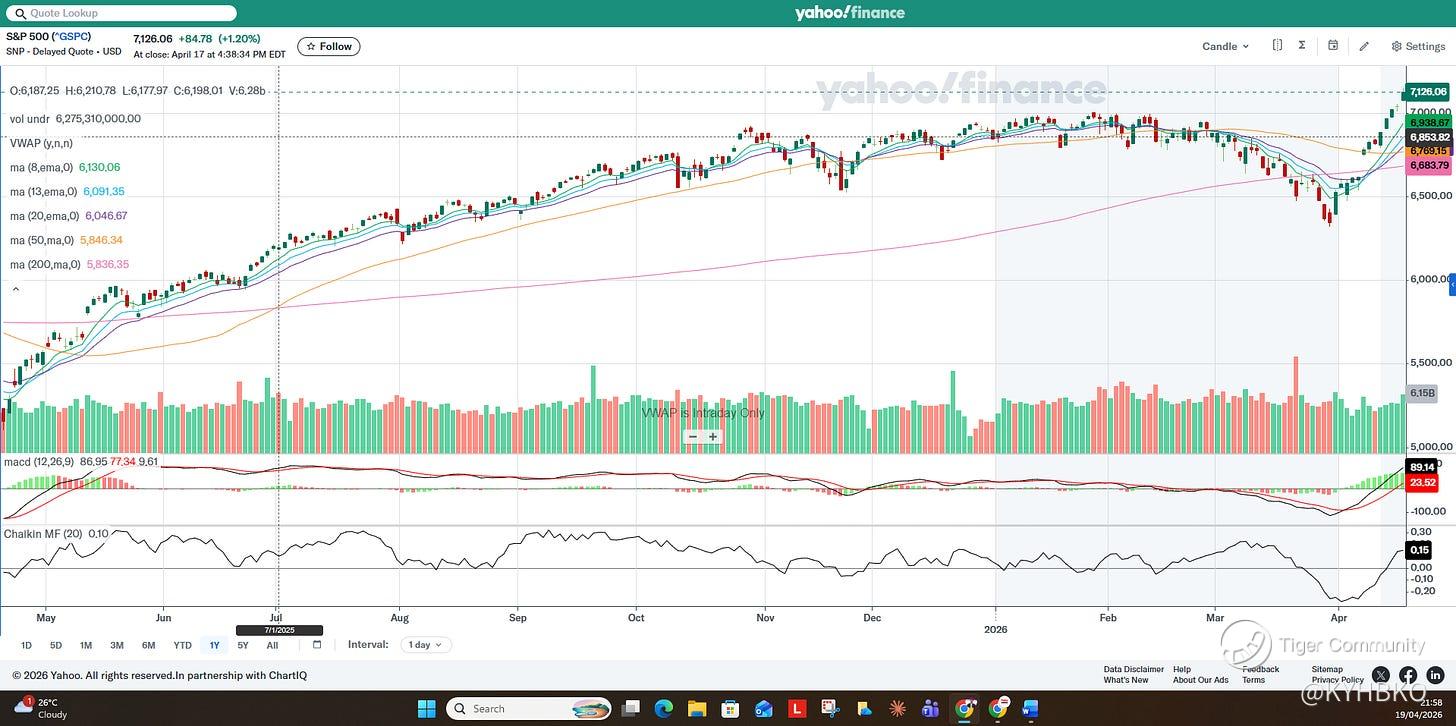Select the ma (20,ema,0) indicator legend

[x=68, y=215]
